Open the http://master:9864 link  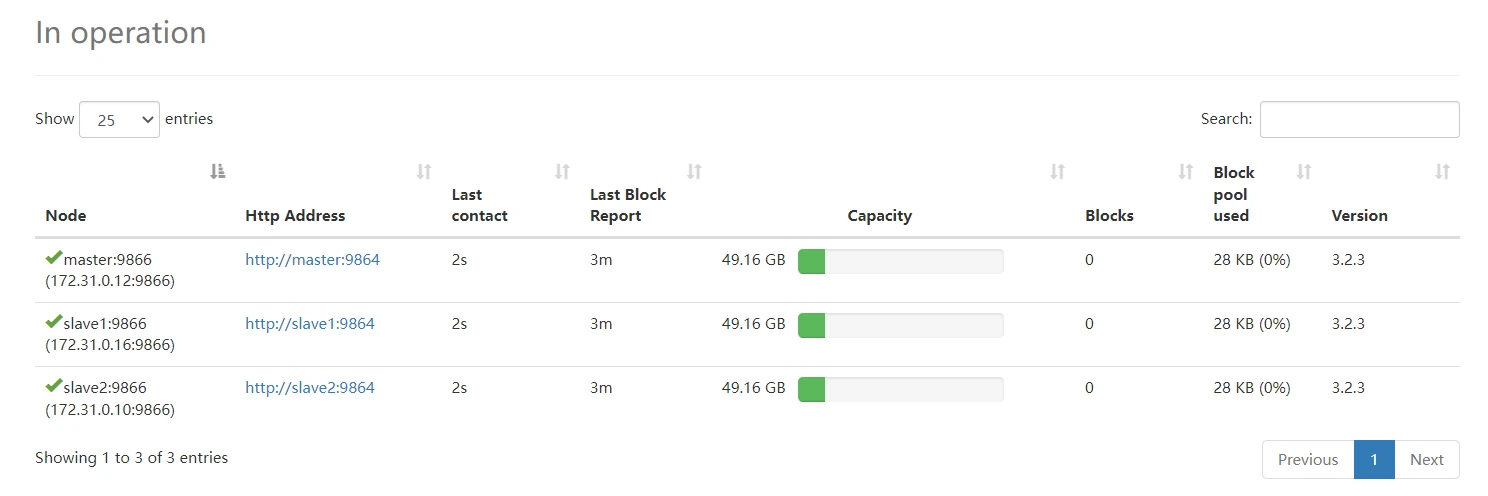tap(312, 260)
